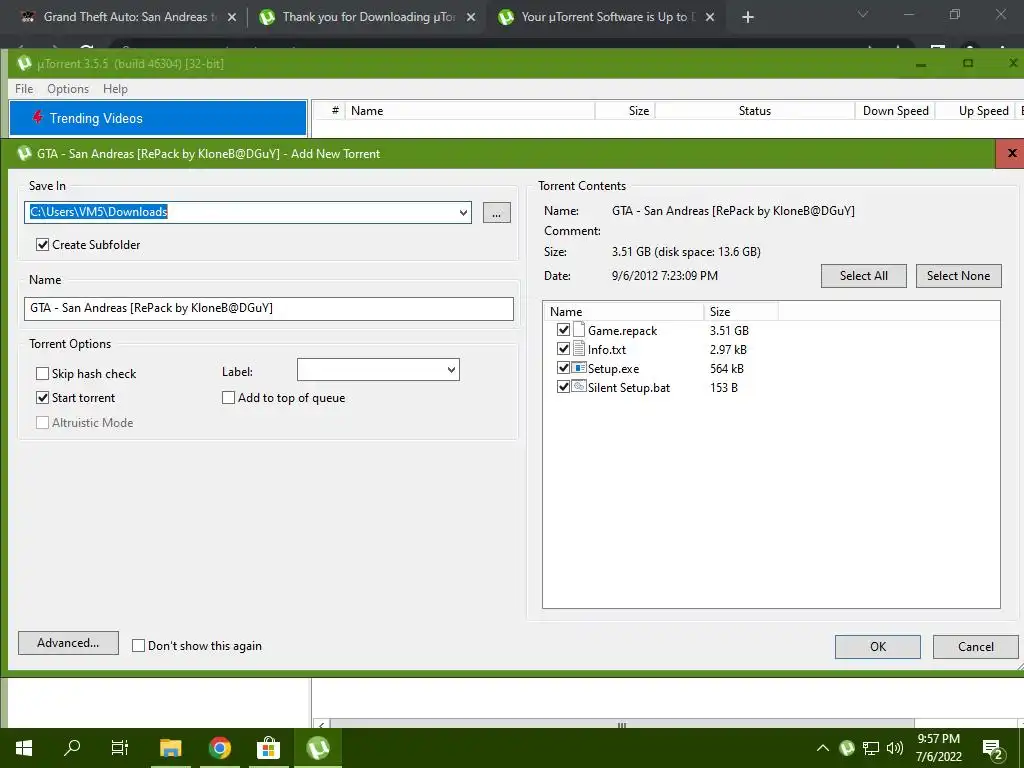Close Your µTorrent Software is Up to Date tab
This screenshot has width=1024, height=768.
(710, 18)
